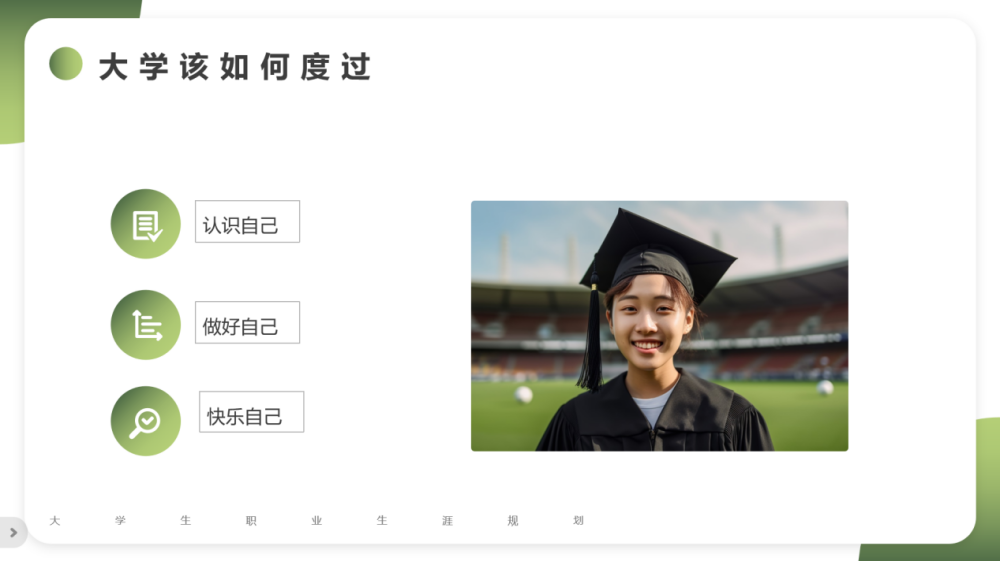Click the green circle bullet beside the title
The image size is (1000, 561).
click(x=66, y=64)
